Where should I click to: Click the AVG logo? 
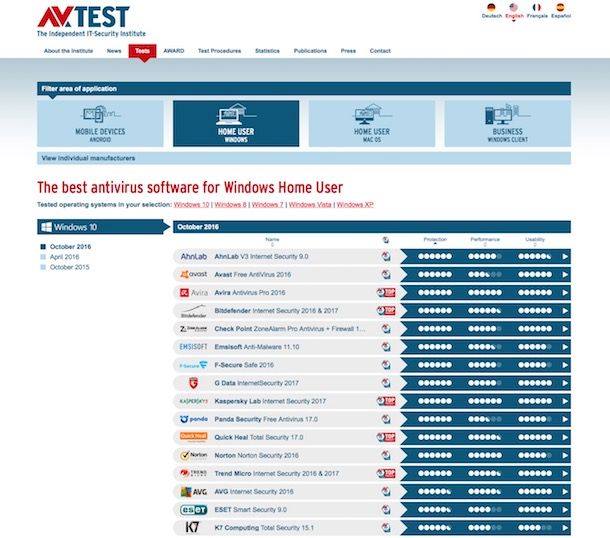194,492
